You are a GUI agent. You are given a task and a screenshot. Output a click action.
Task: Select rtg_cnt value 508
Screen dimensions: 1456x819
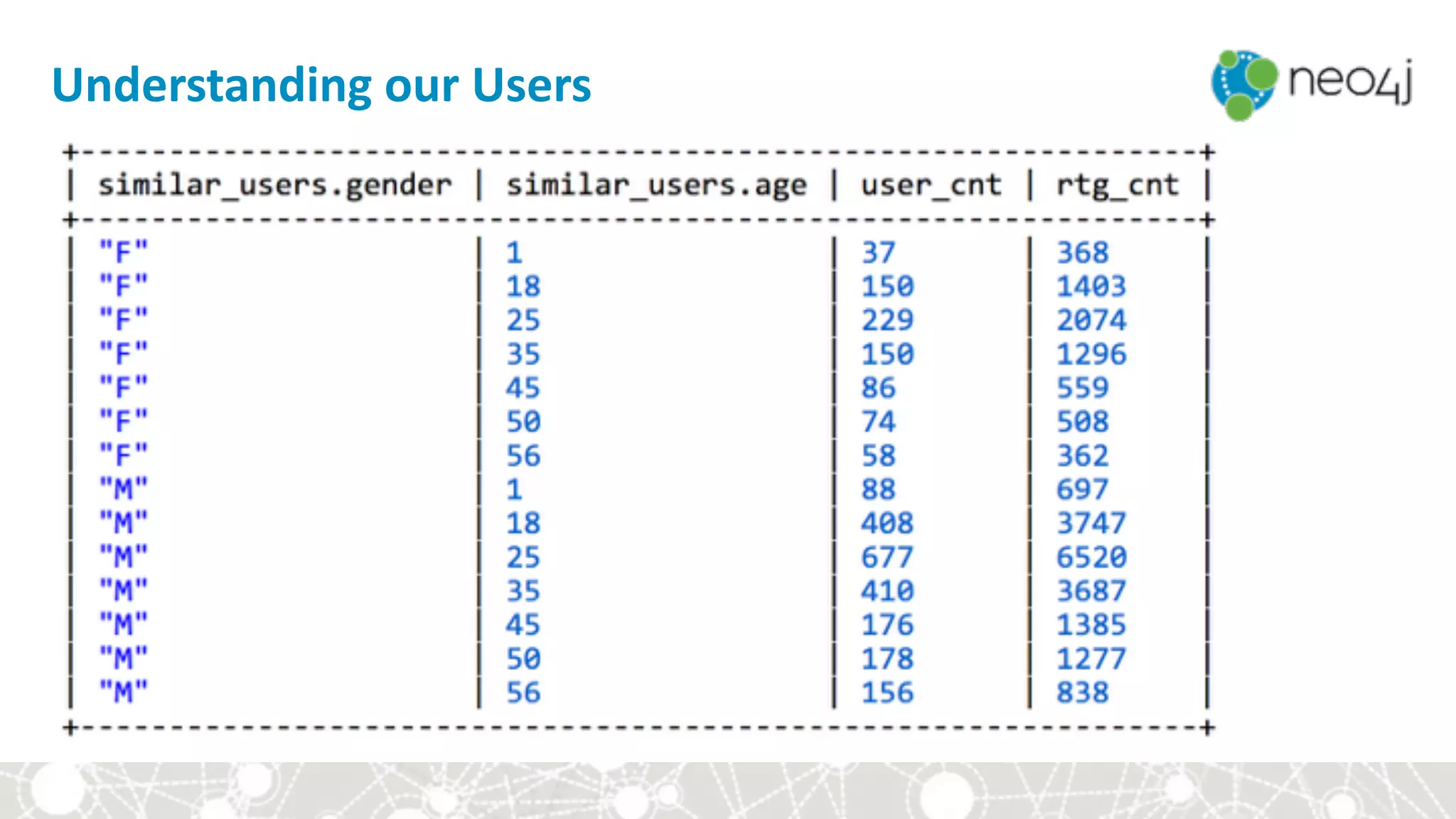pos(1083,422)
